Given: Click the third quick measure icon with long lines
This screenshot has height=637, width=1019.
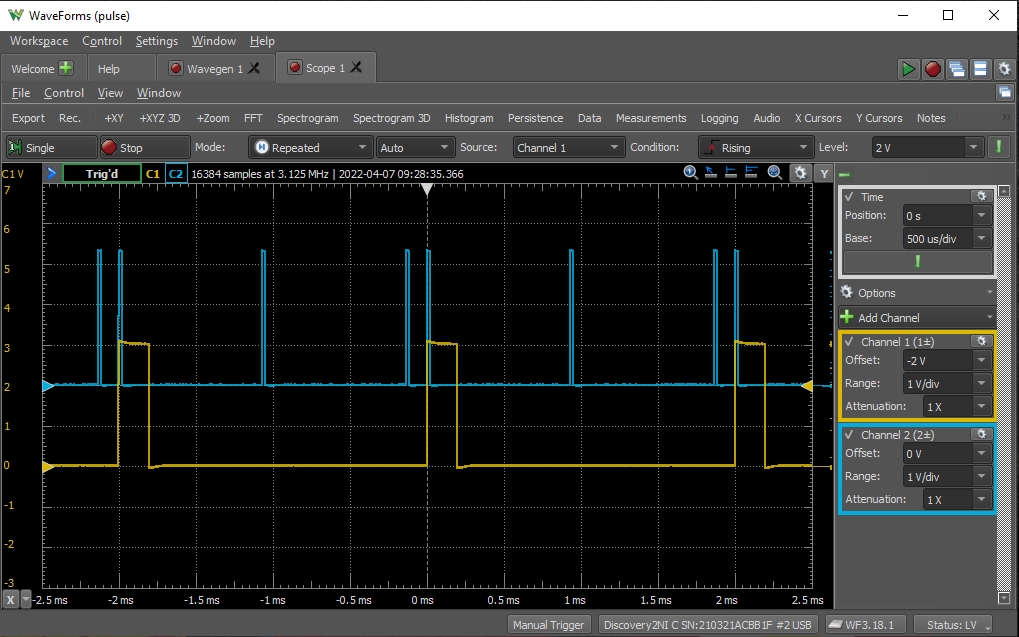Looking at the screenshot, I should coord(751,173).
